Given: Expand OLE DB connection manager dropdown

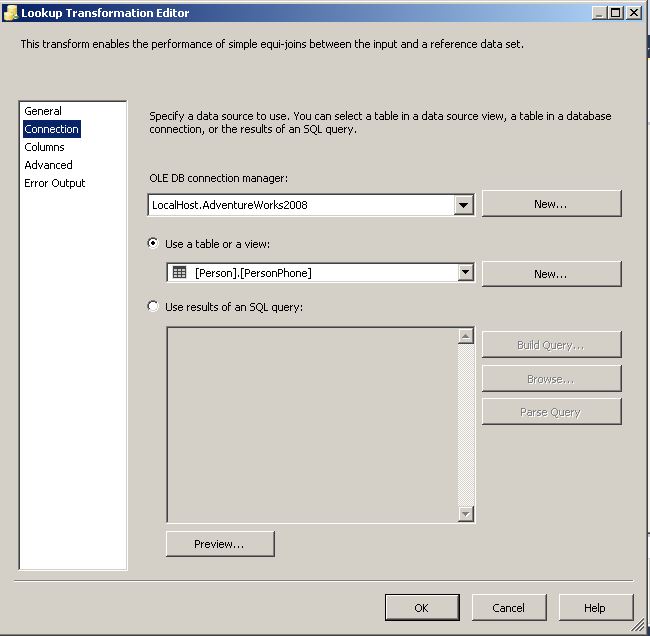Looking at the screenshot, I should tap(463, 205).
